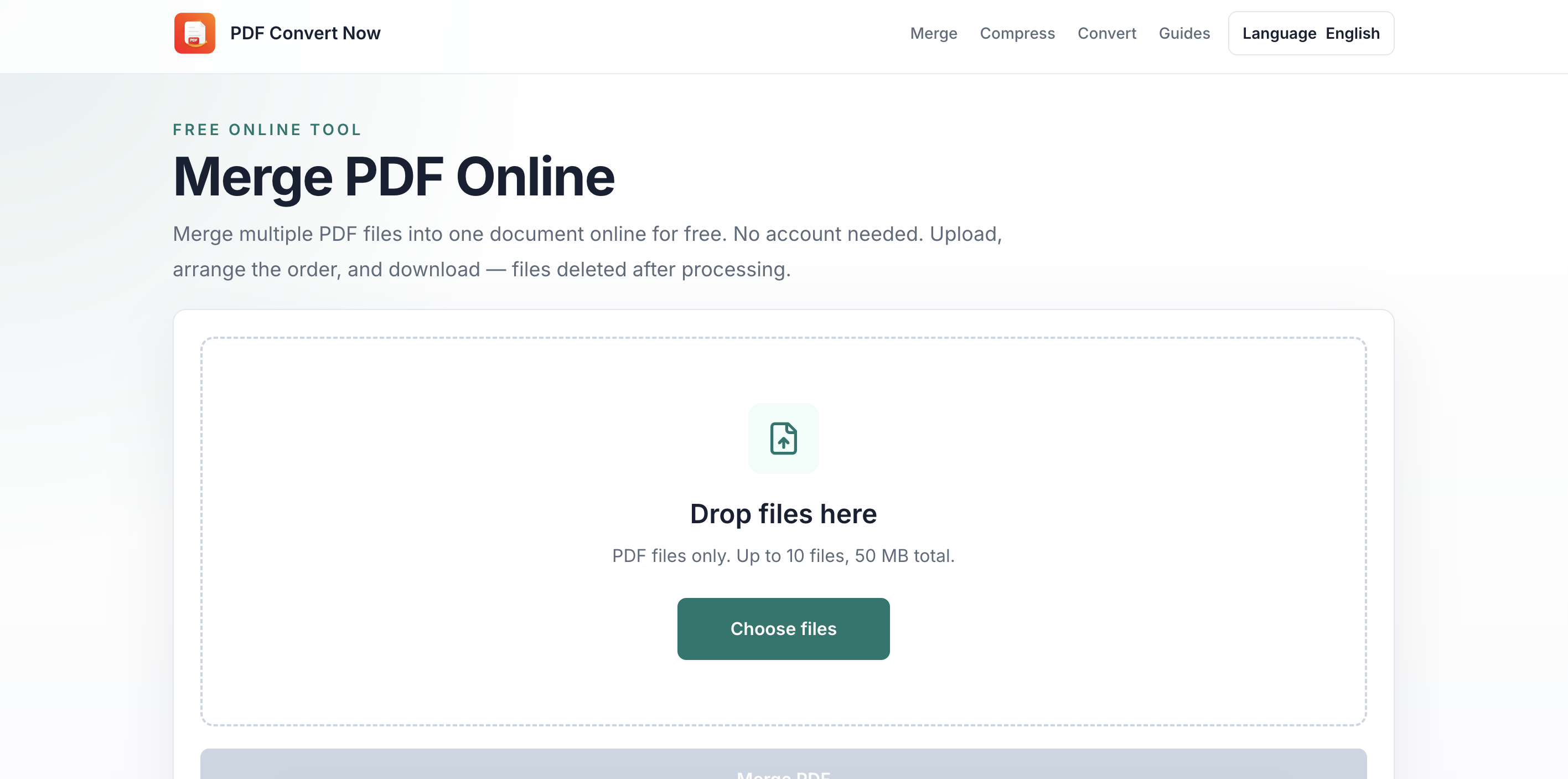Screen dimensions: 1568x779
Task: Open the Language English selector
Action: click(1311, 33)
